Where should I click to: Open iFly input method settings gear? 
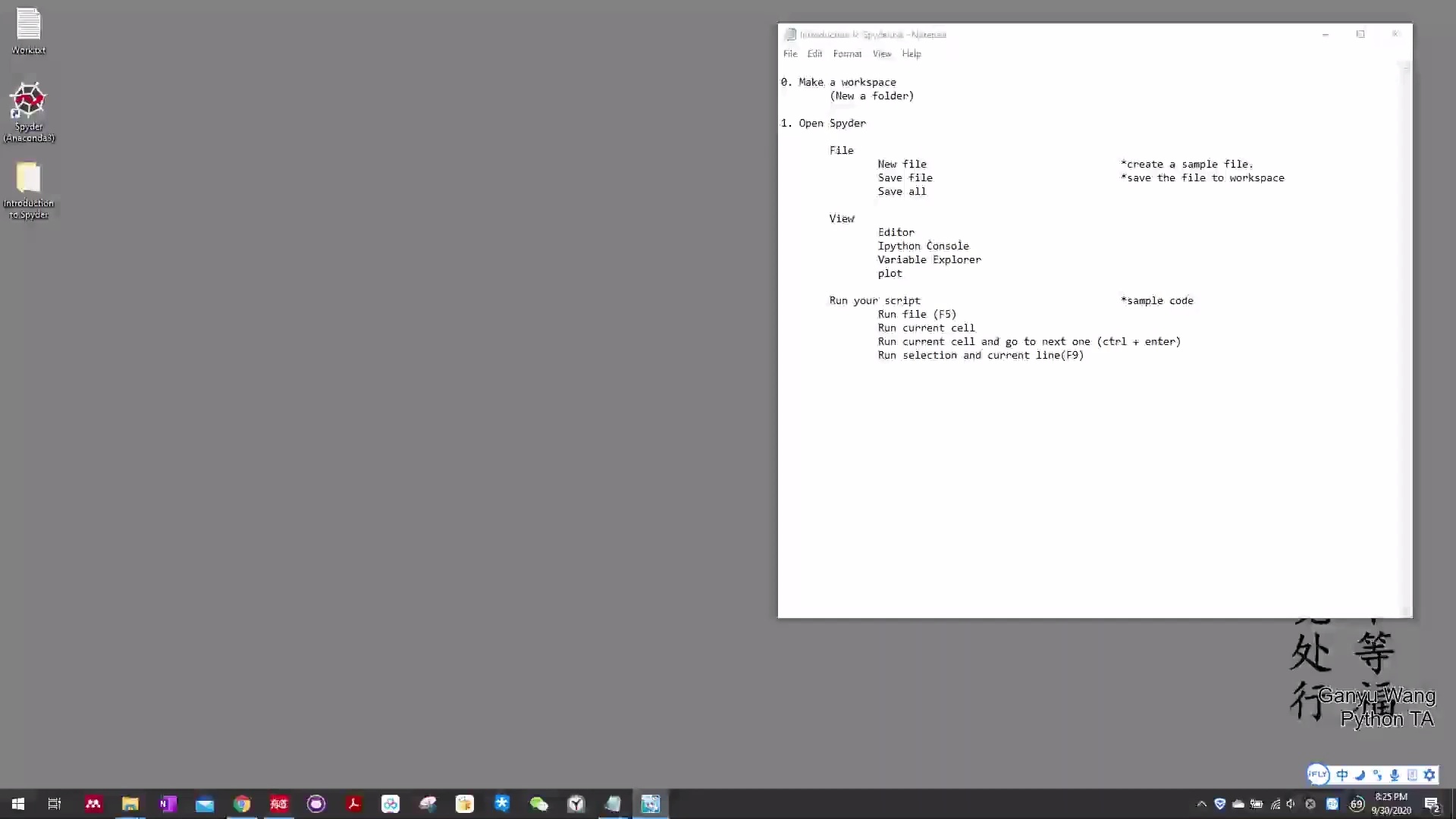tap(1429, 775)
